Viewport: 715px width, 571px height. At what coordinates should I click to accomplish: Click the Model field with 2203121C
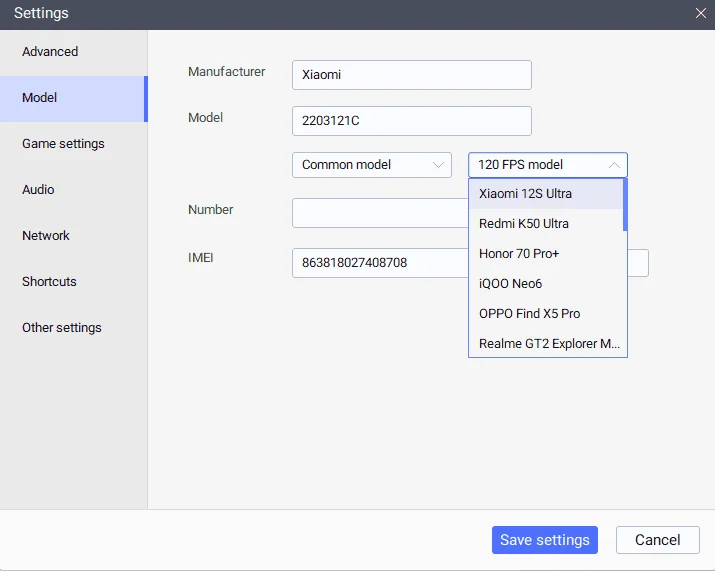point(412,121)
